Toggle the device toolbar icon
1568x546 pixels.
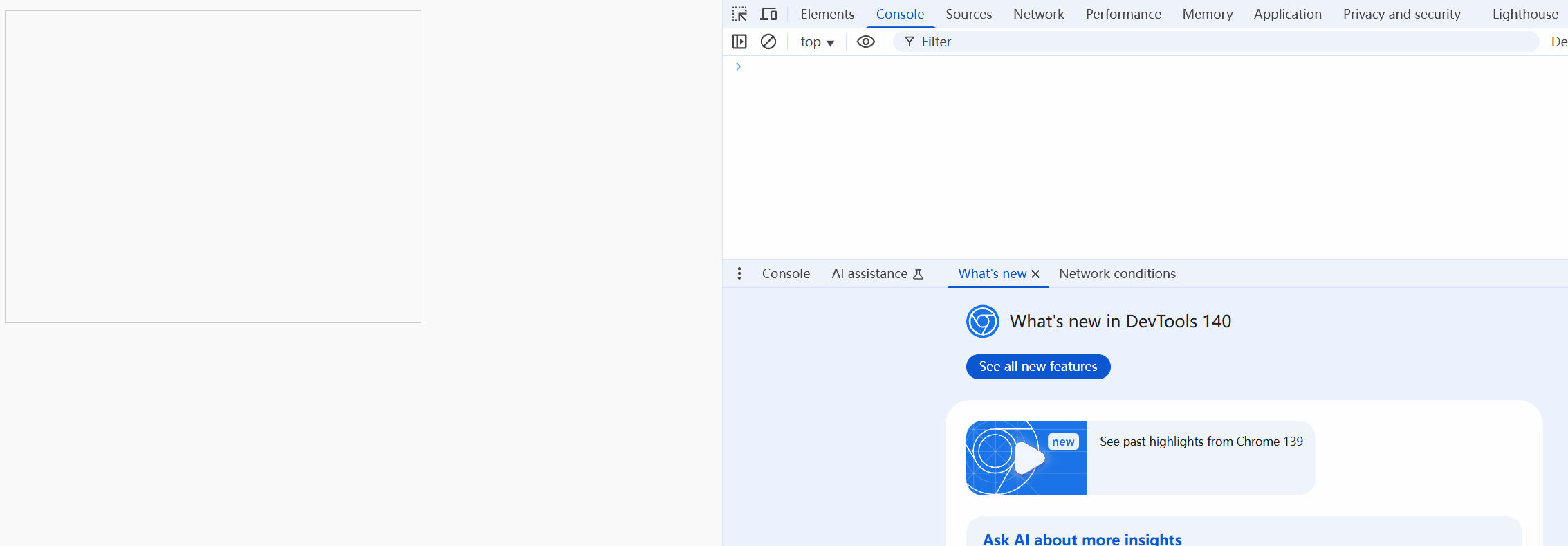(768, 14)
